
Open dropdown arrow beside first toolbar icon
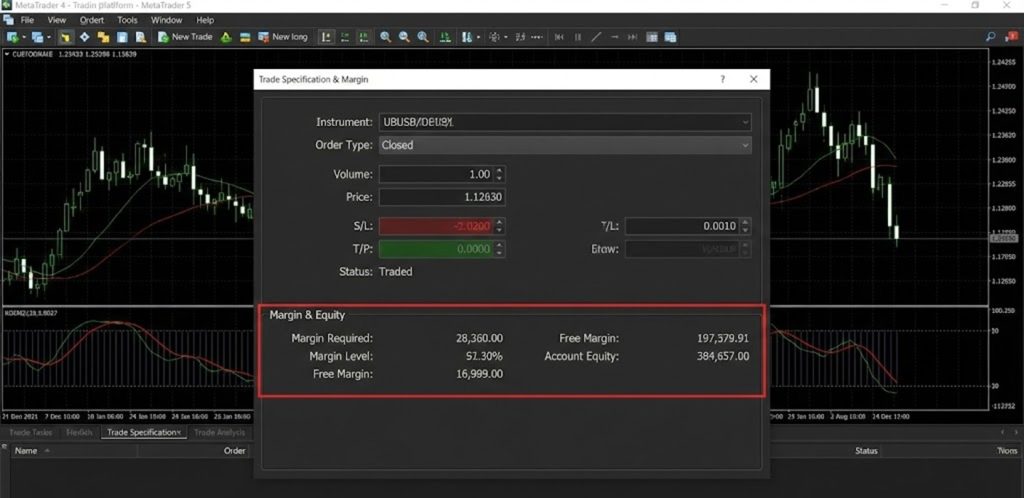point(24,37)
